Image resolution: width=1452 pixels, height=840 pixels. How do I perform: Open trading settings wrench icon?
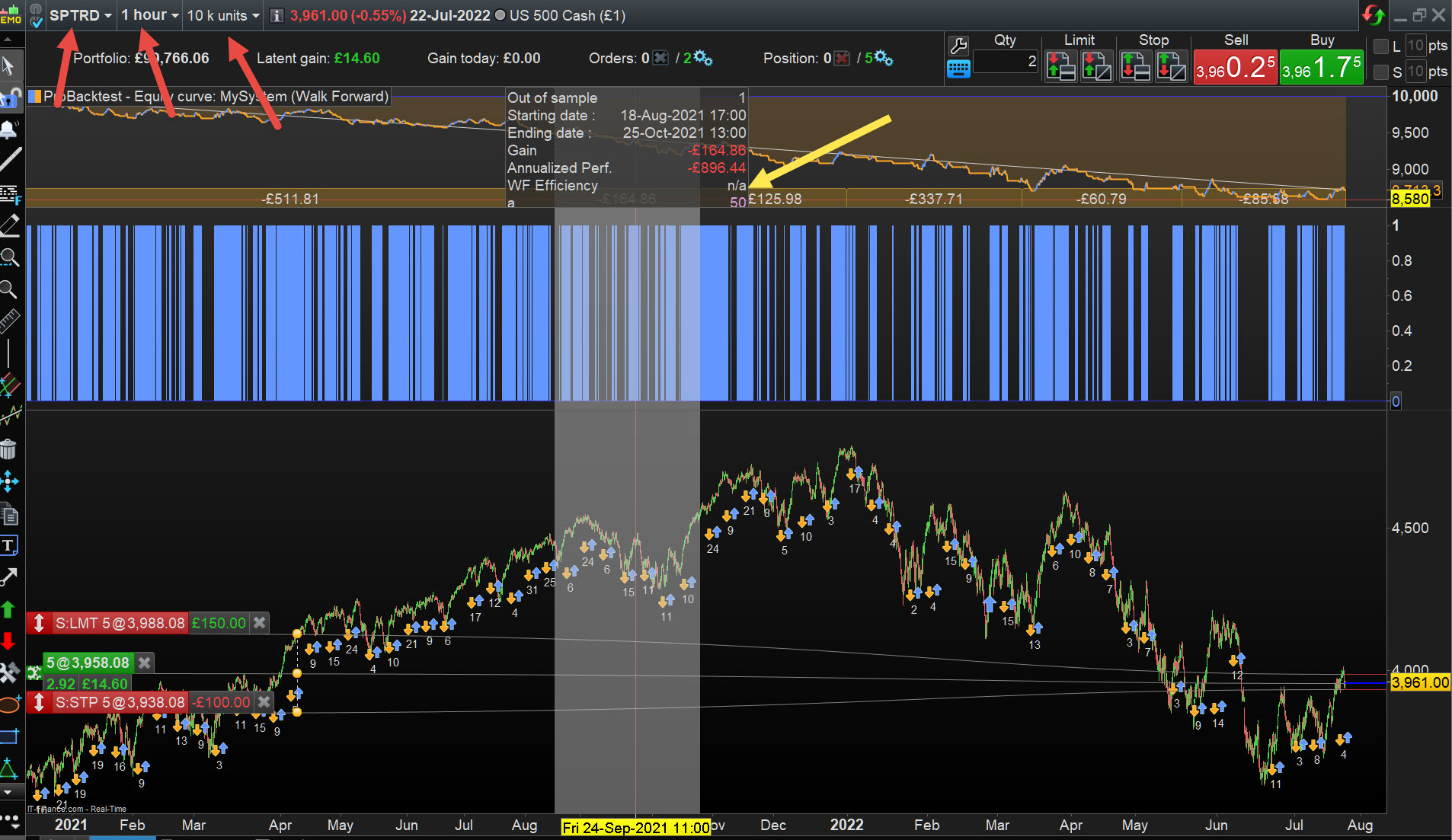click(958, 46)
